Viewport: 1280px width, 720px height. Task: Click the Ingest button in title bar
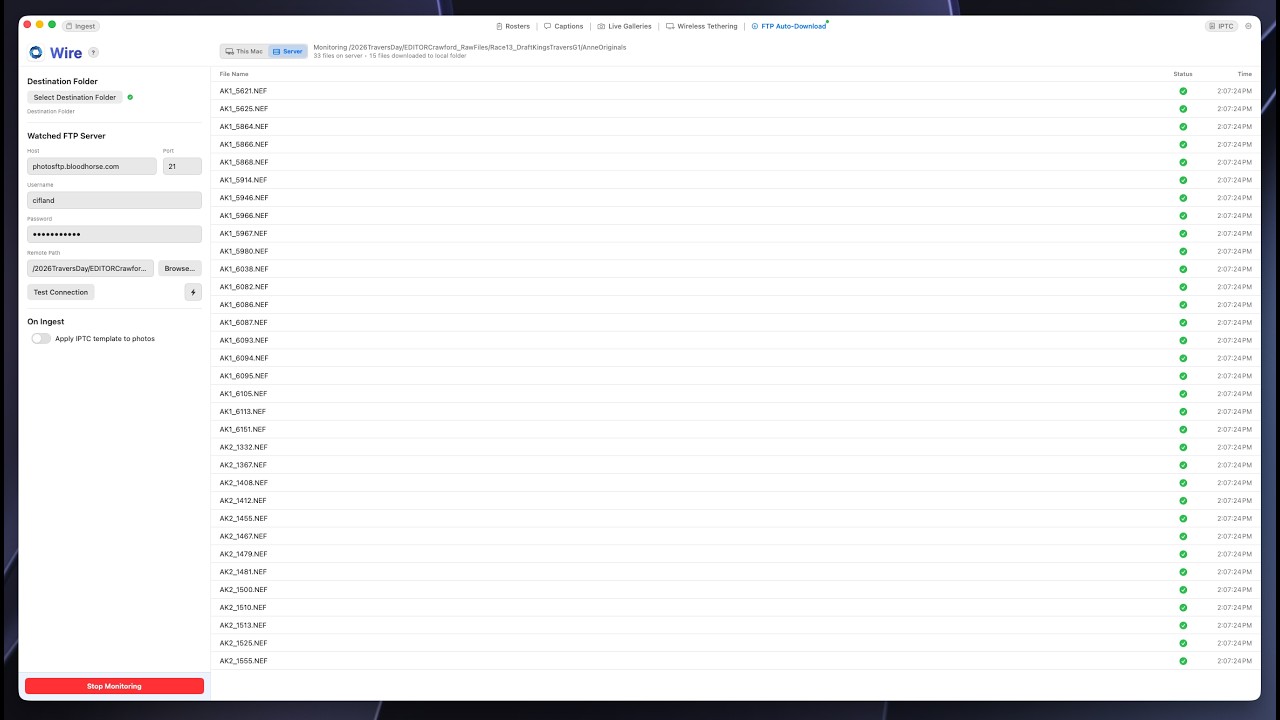point(80,26)
